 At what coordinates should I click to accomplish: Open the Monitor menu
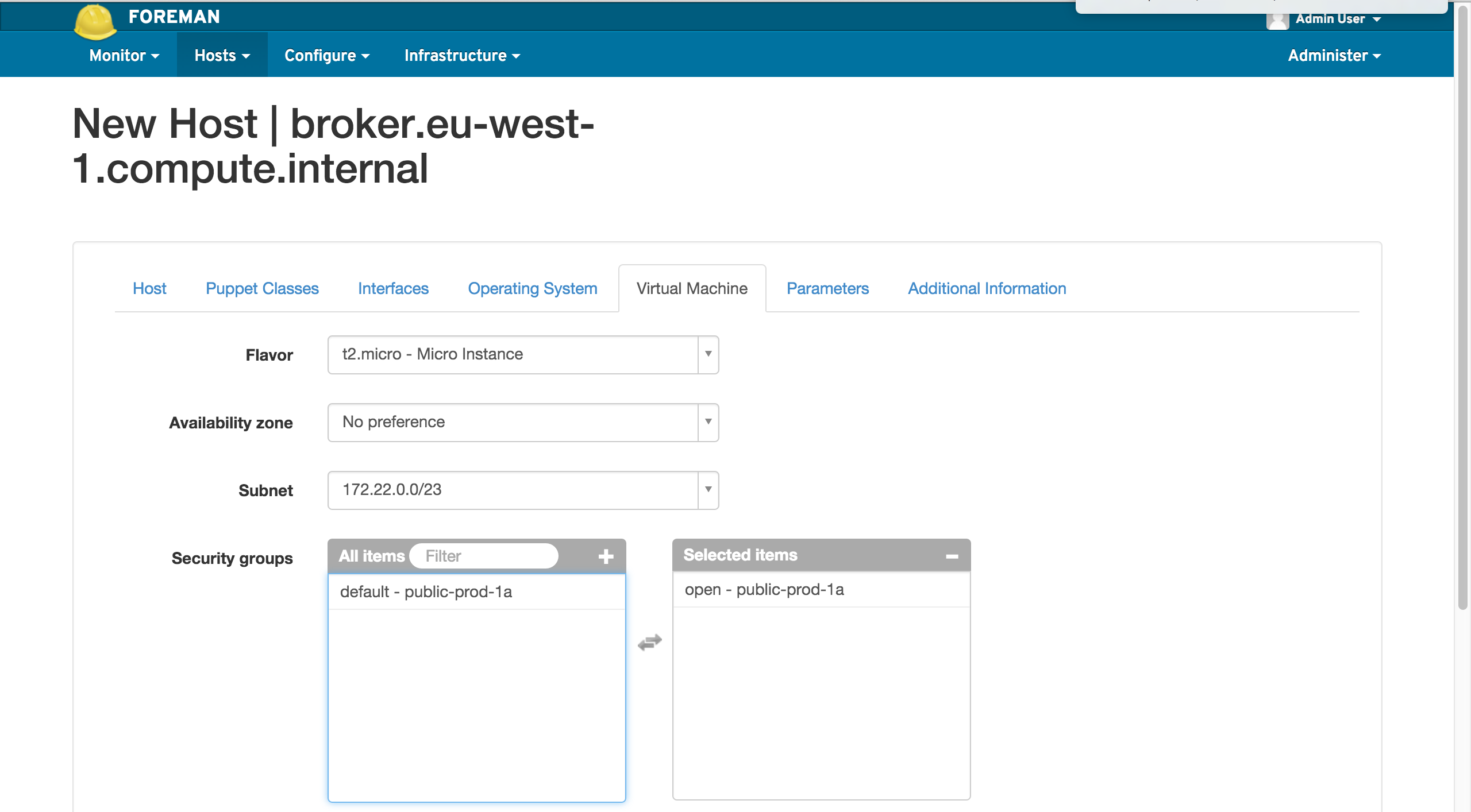(x=123, y=55)
